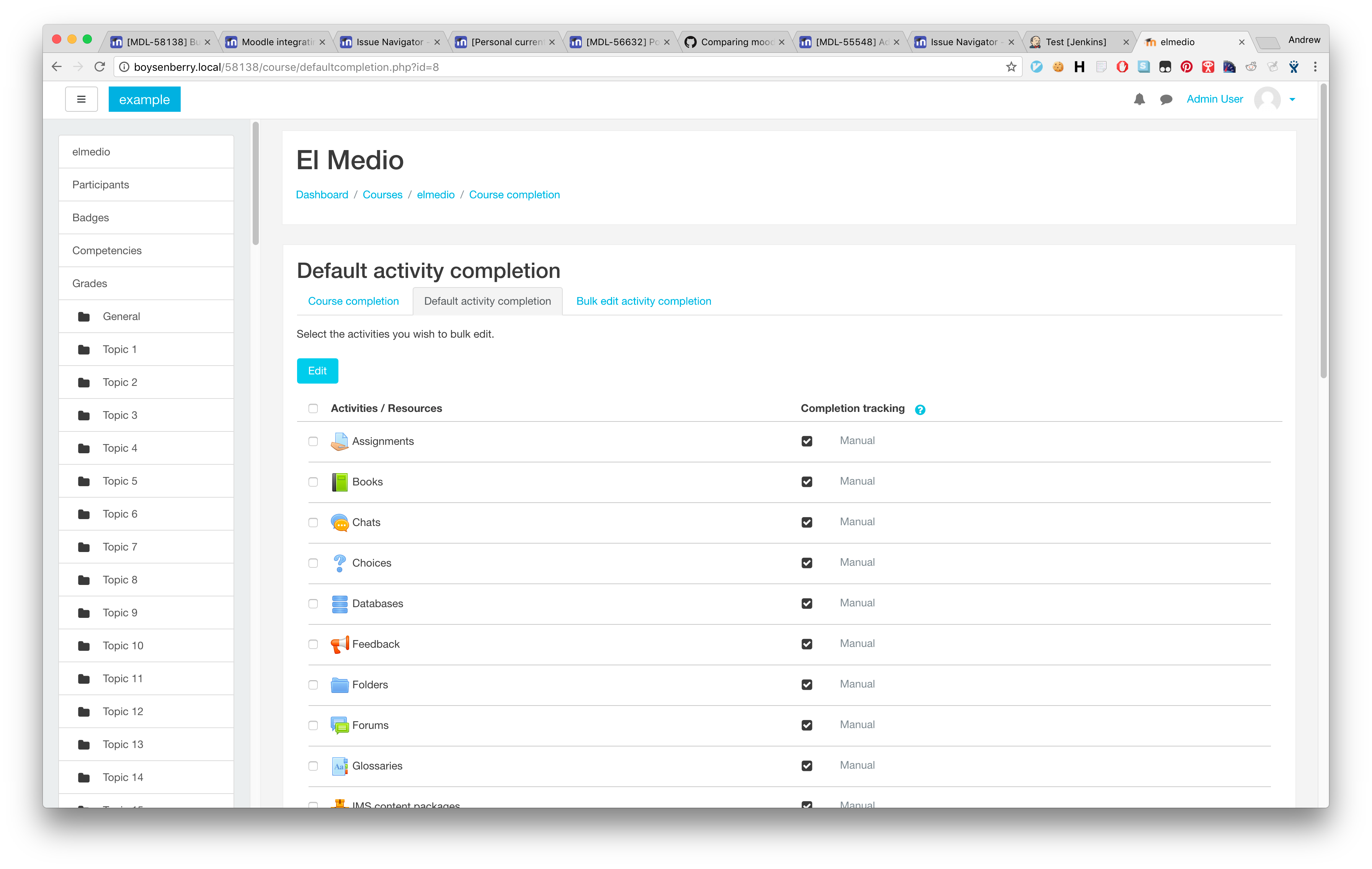This screenshot has height=869, width=1372.
Task: Close the Issue Navigator browser tab next to Moodle integration
Action: click(437, 42)
